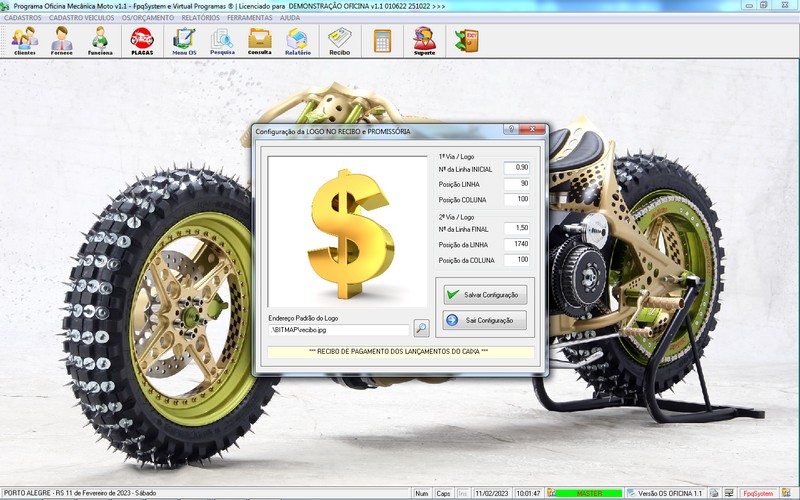Click the icon left of MASTER indicator

[x=551, y=493]
